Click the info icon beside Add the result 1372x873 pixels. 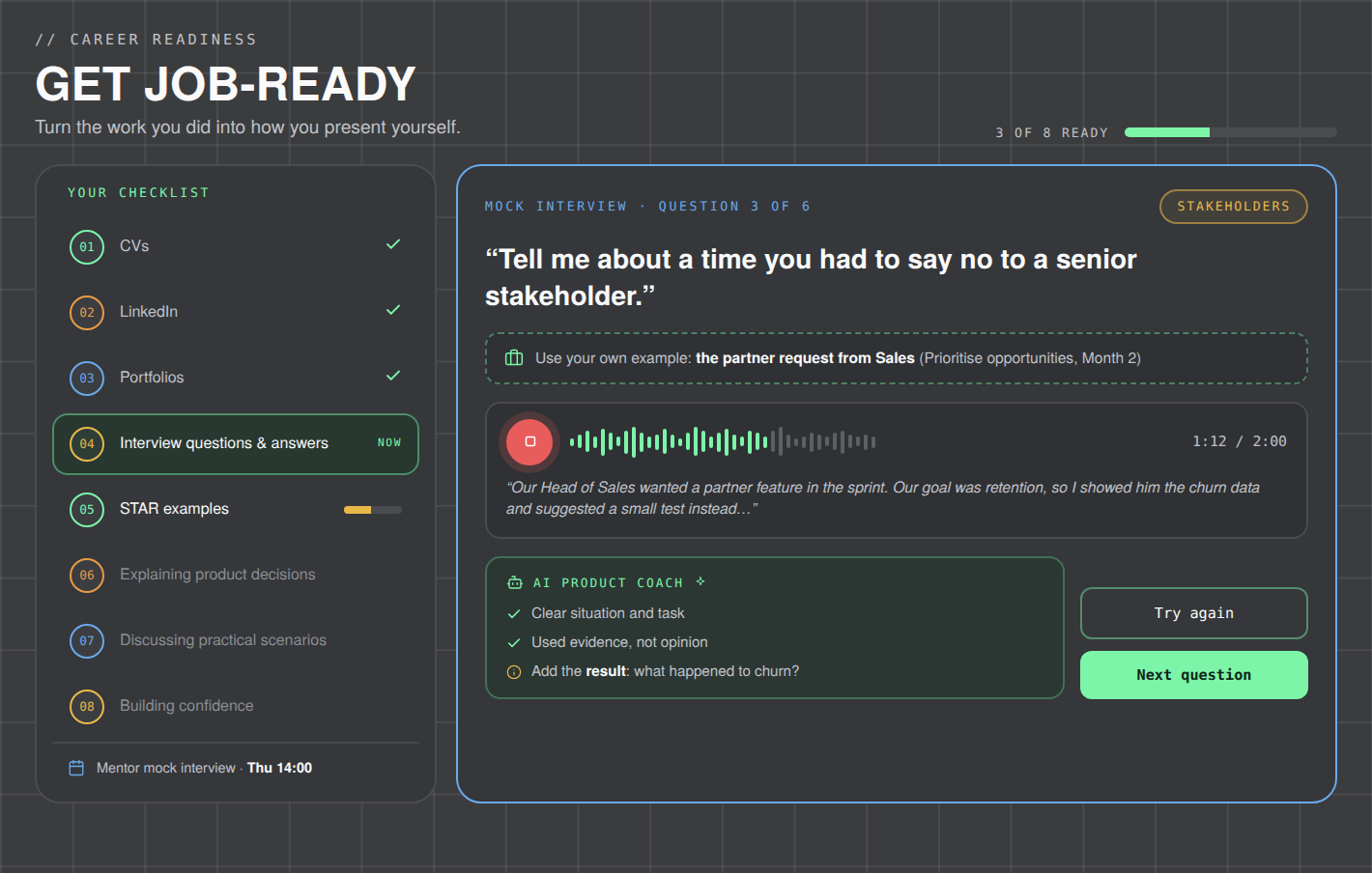tap(514, 672)
